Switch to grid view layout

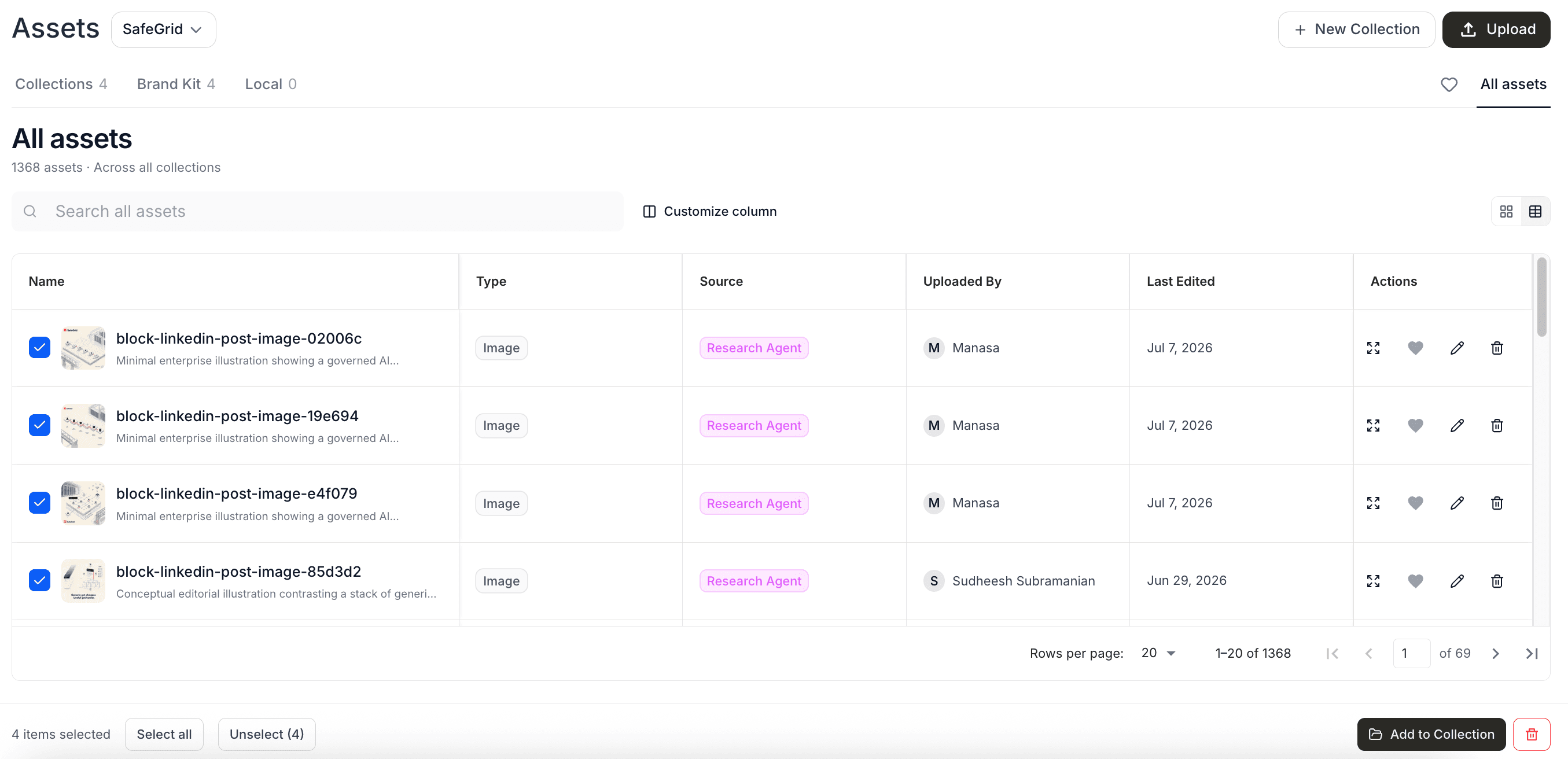click(x=1506, y=211)
